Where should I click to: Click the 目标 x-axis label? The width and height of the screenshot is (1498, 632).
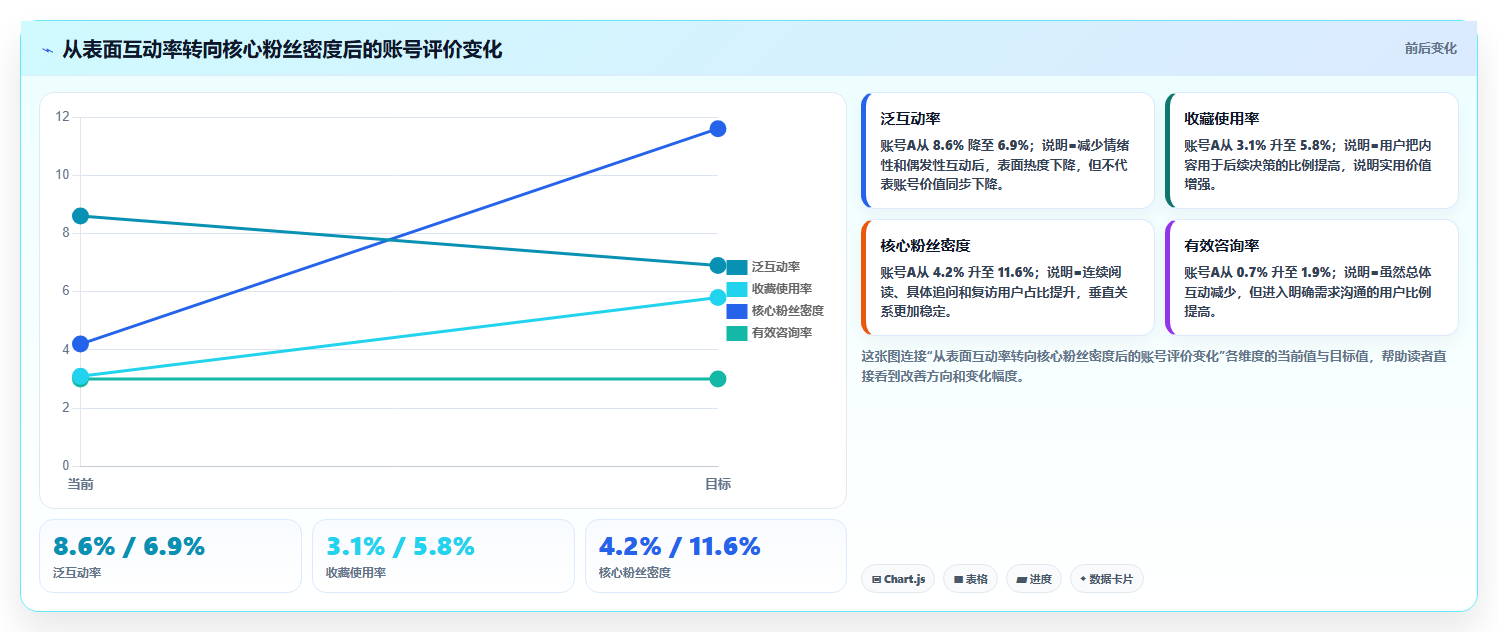[x=717, y=484]
